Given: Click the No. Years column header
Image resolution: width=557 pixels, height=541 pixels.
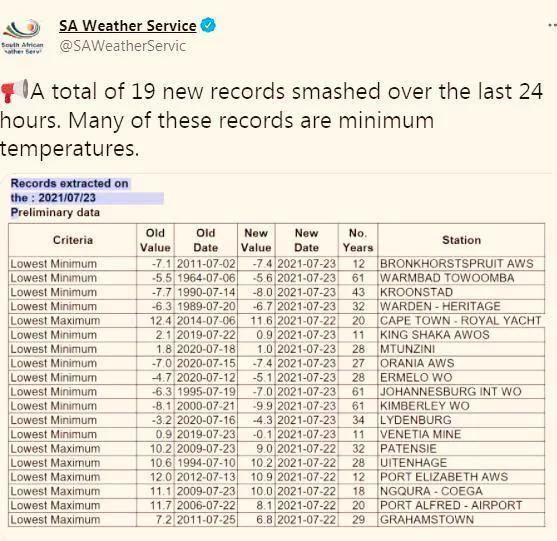Looking at the screenshot, I should click(x=358, y=240).
